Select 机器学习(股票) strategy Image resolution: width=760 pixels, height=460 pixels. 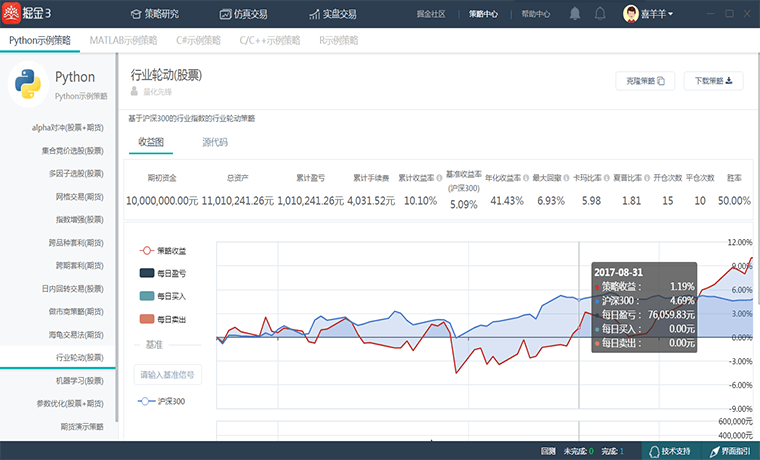click(79, 381)
